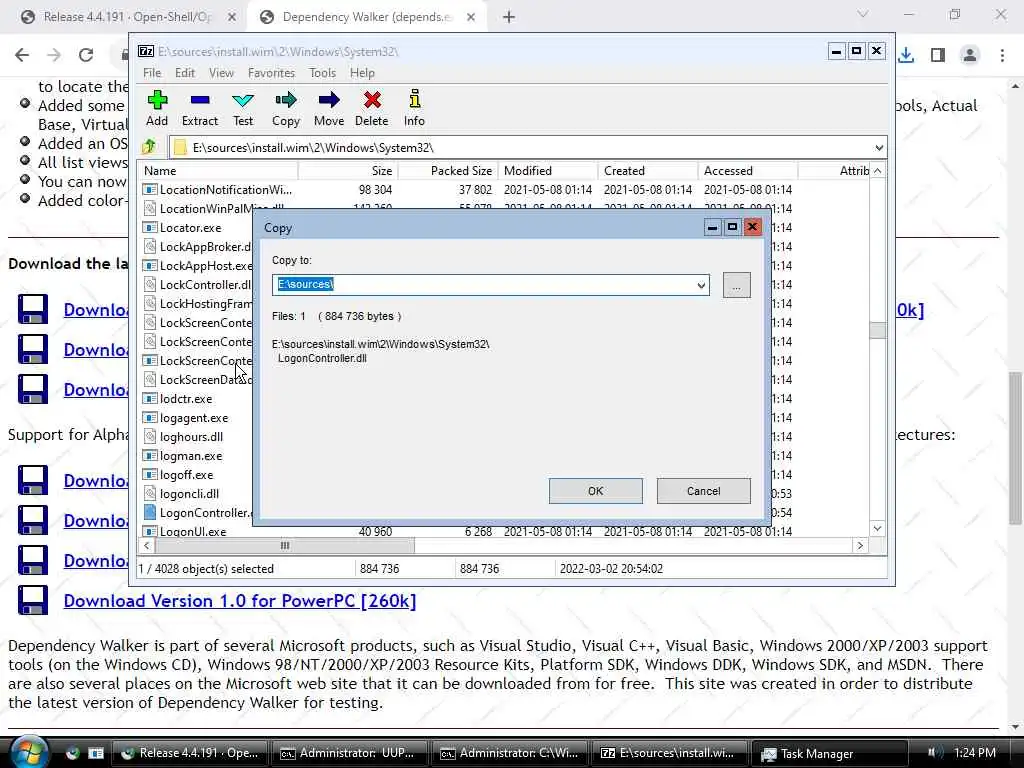Click the file list vertical scrollbar thumb

click(x=878, y=330)
